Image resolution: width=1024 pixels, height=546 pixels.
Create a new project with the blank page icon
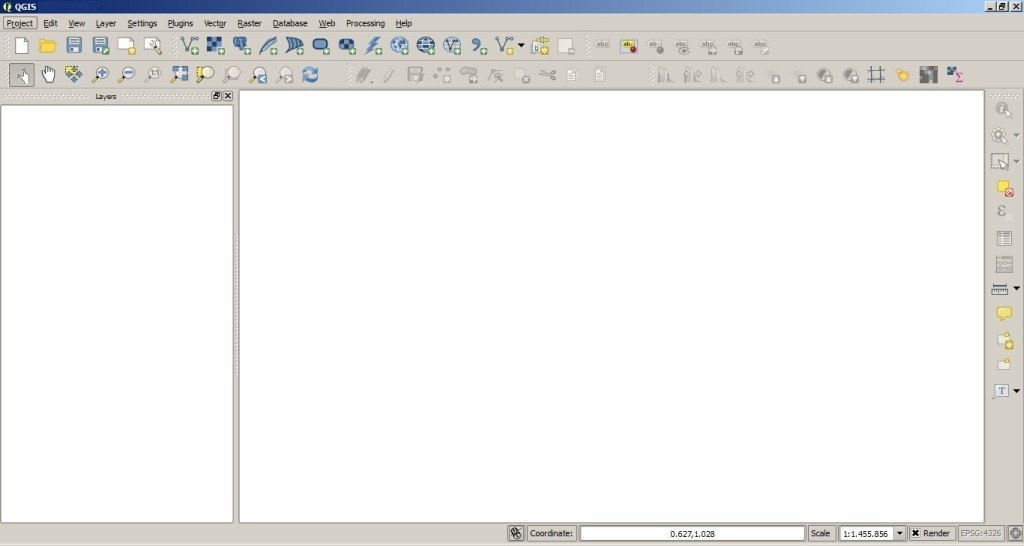click(22, 46)
